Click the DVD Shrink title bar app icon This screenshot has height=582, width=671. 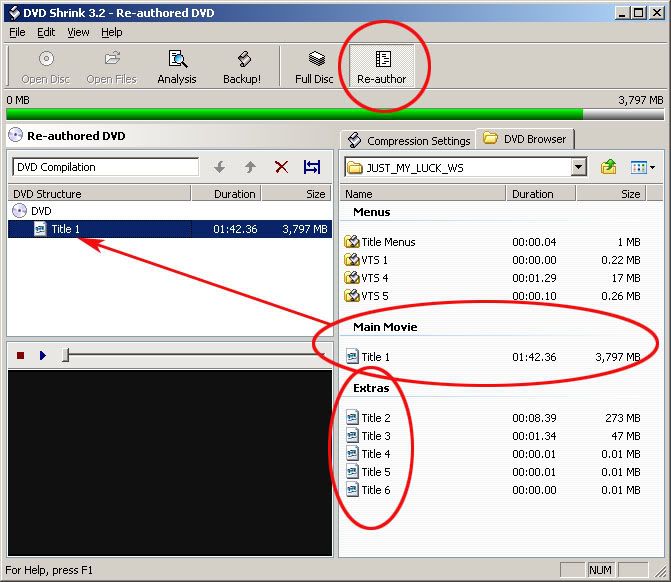pyautogui.click(x=14, y=13)
